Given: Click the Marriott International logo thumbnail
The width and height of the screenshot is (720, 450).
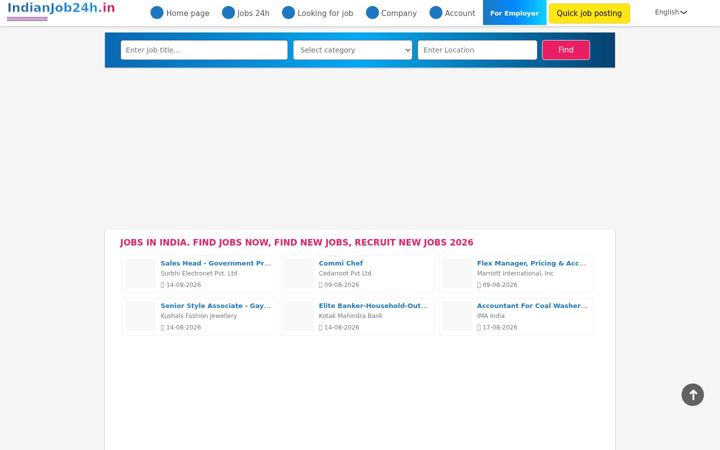Looking at the screenshot, I should point(457,274).
